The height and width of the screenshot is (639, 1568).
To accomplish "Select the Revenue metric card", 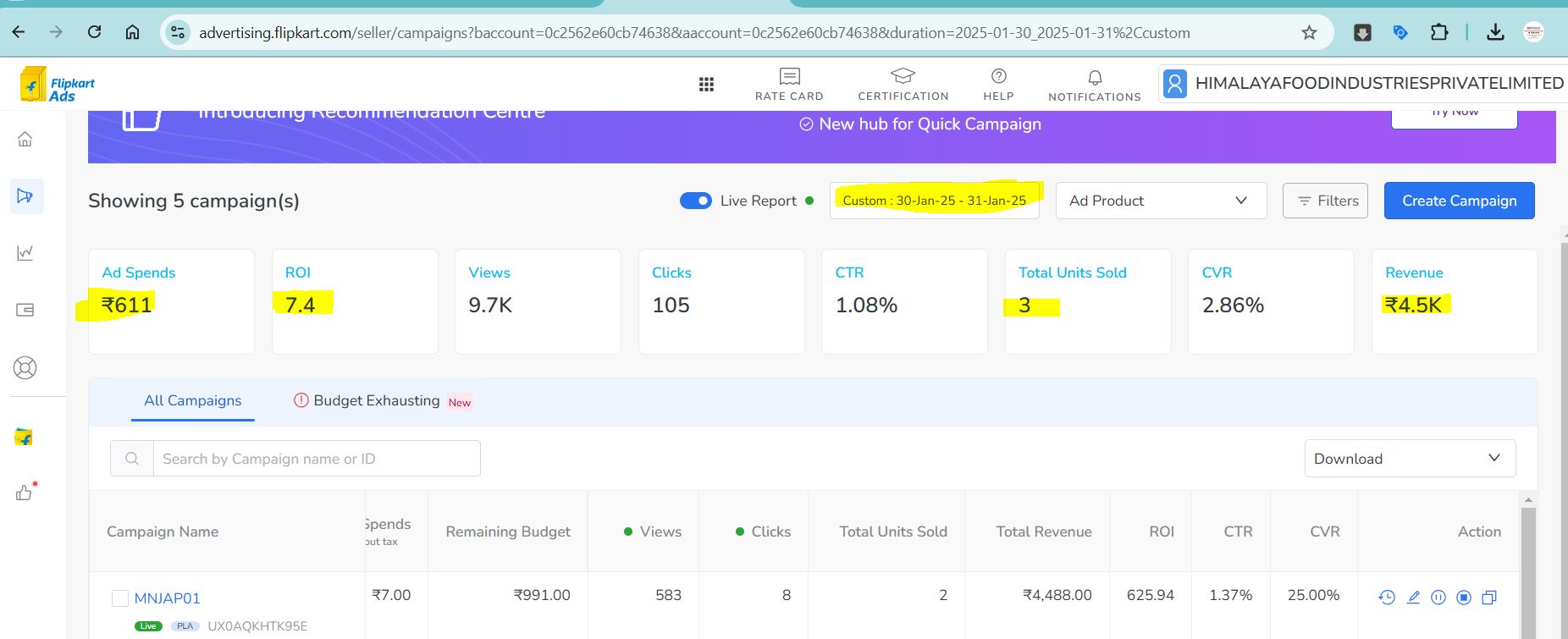I will (1455, 301).
